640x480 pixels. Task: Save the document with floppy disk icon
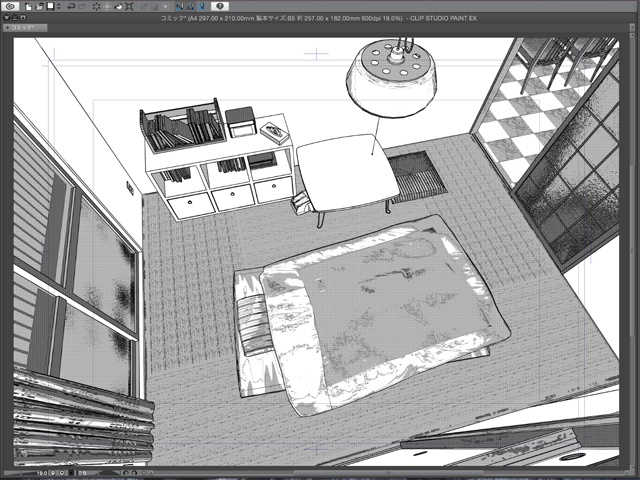click(x=51, y=6)
